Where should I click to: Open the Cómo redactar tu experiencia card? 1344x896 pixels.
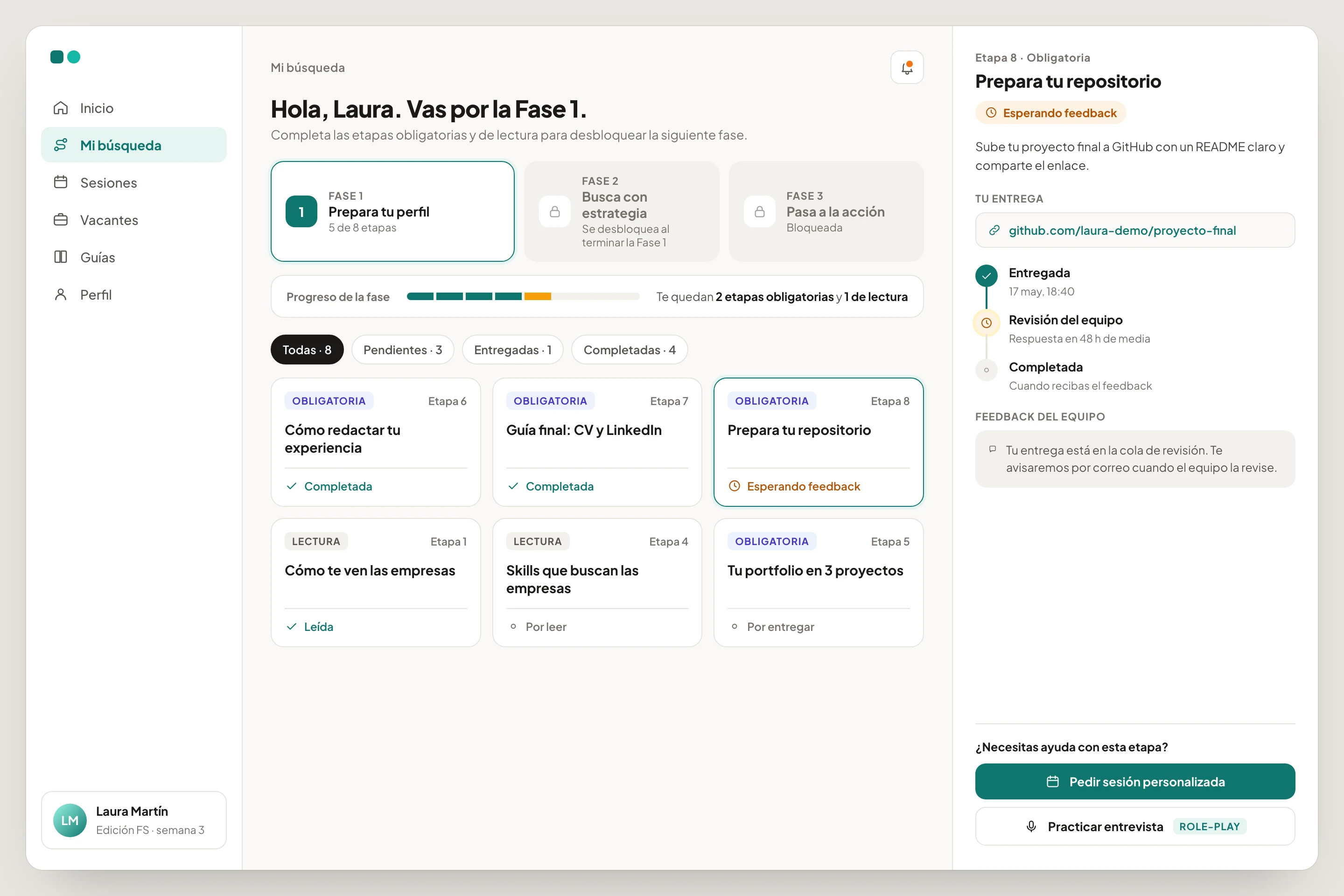point(375,442)
